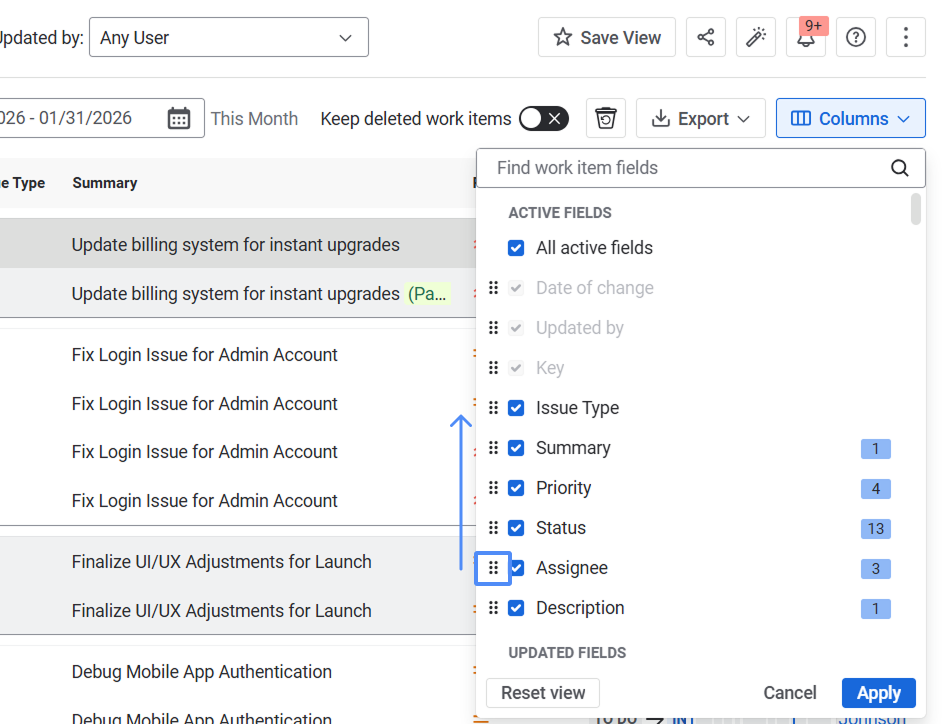This screenshot has width=947, height=724.
Task: Uncheck the All active fields checkbox
Action: click(516, 248)
